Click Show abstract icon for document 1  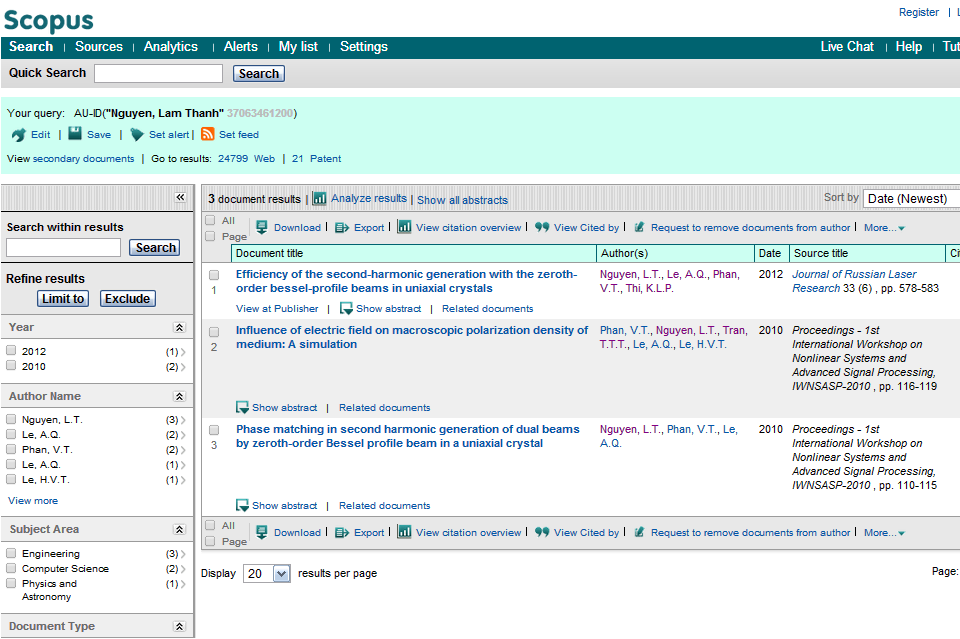[346, 308]
